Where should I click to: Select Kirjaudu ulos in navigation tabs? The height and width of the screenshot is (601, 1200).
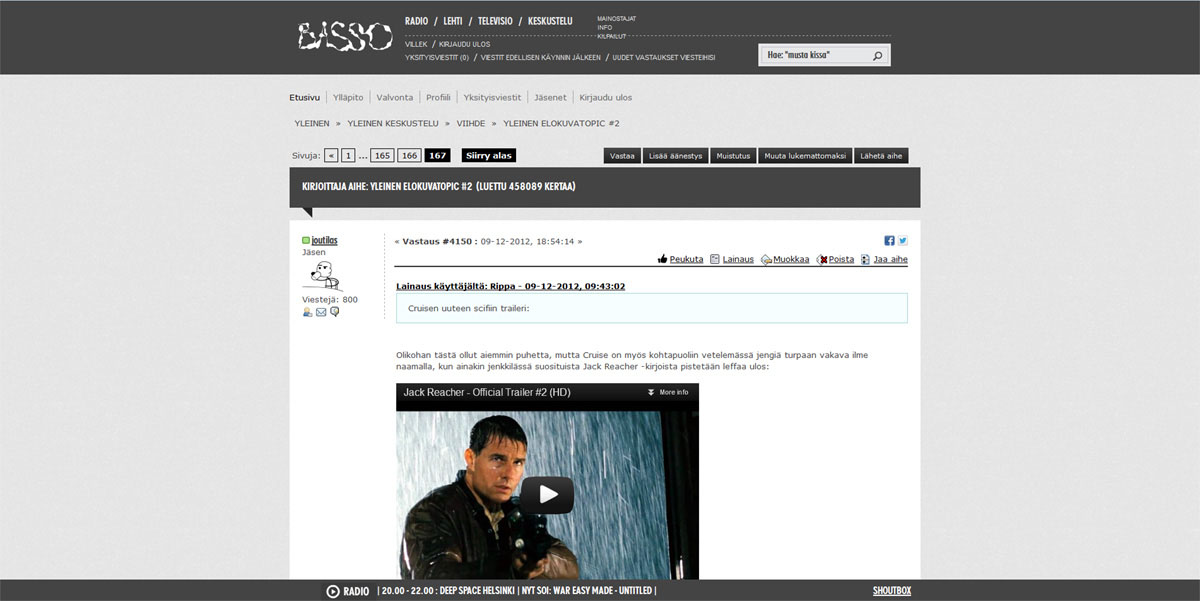pos(606,97)
